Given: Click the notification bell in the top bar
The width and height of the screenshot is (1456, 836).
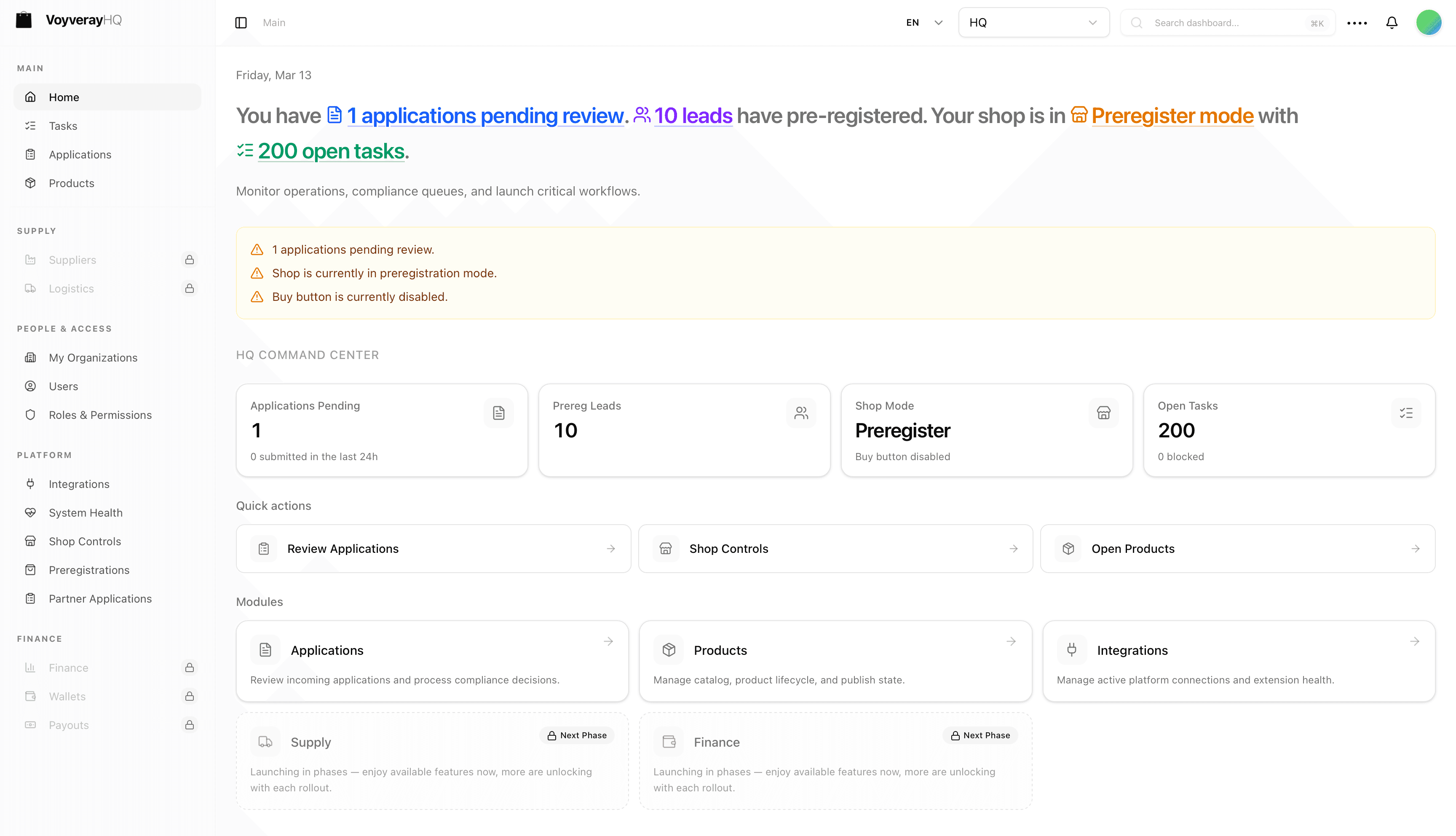Looking at the screenshot, I should click(1391, 22).
